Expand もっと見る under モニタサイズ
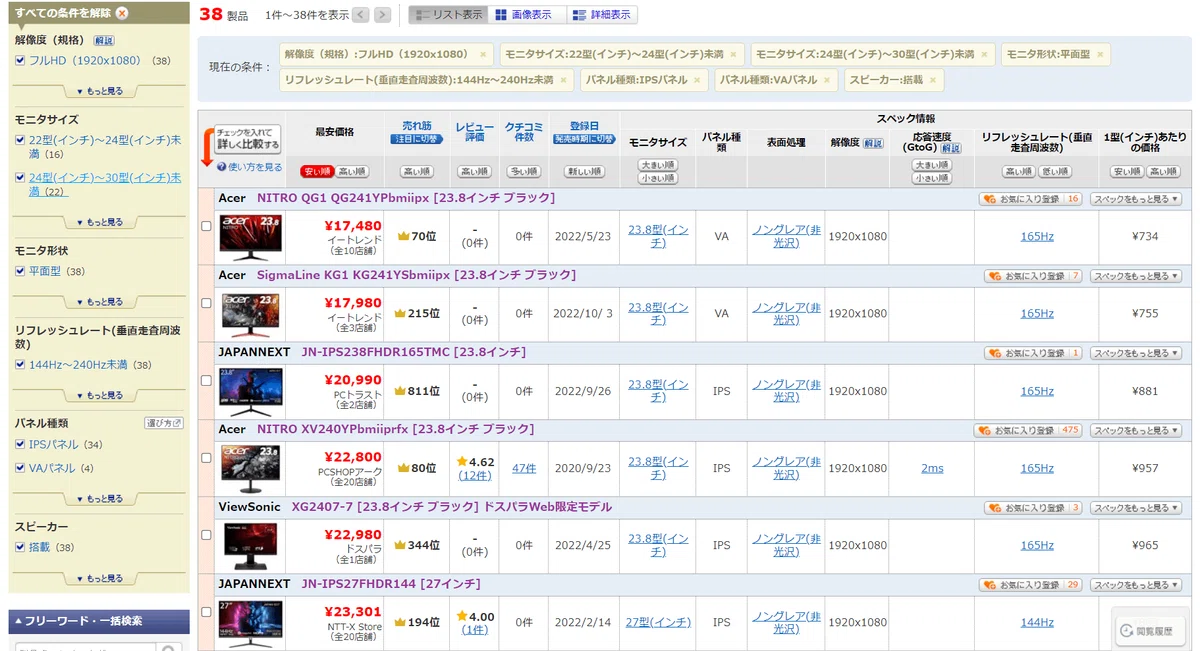This screenshot has width=1200, height=651. pyautogui.click(x=98, y=222)
